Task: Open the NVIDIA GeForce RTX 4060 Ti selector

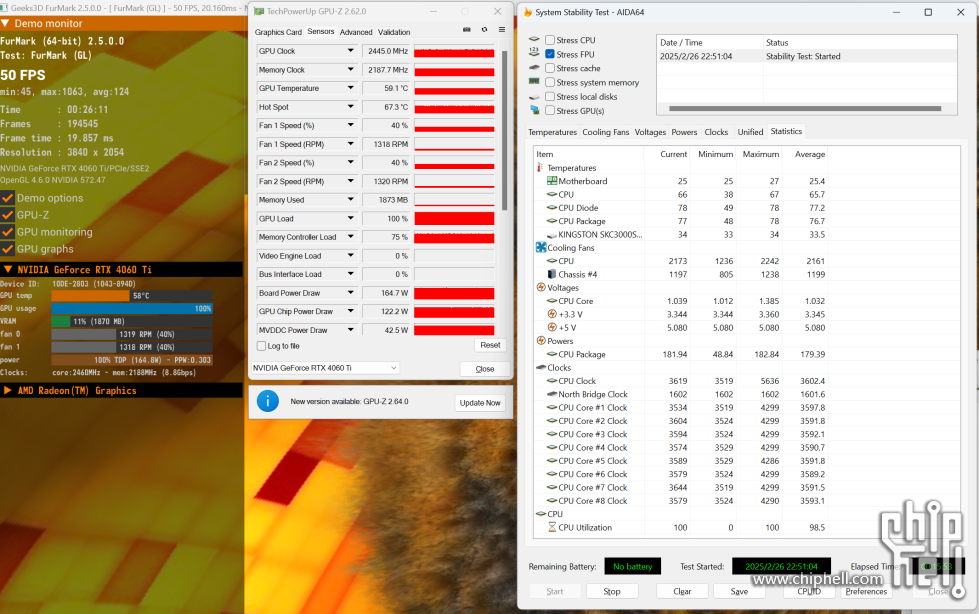Action: [325, 368]
